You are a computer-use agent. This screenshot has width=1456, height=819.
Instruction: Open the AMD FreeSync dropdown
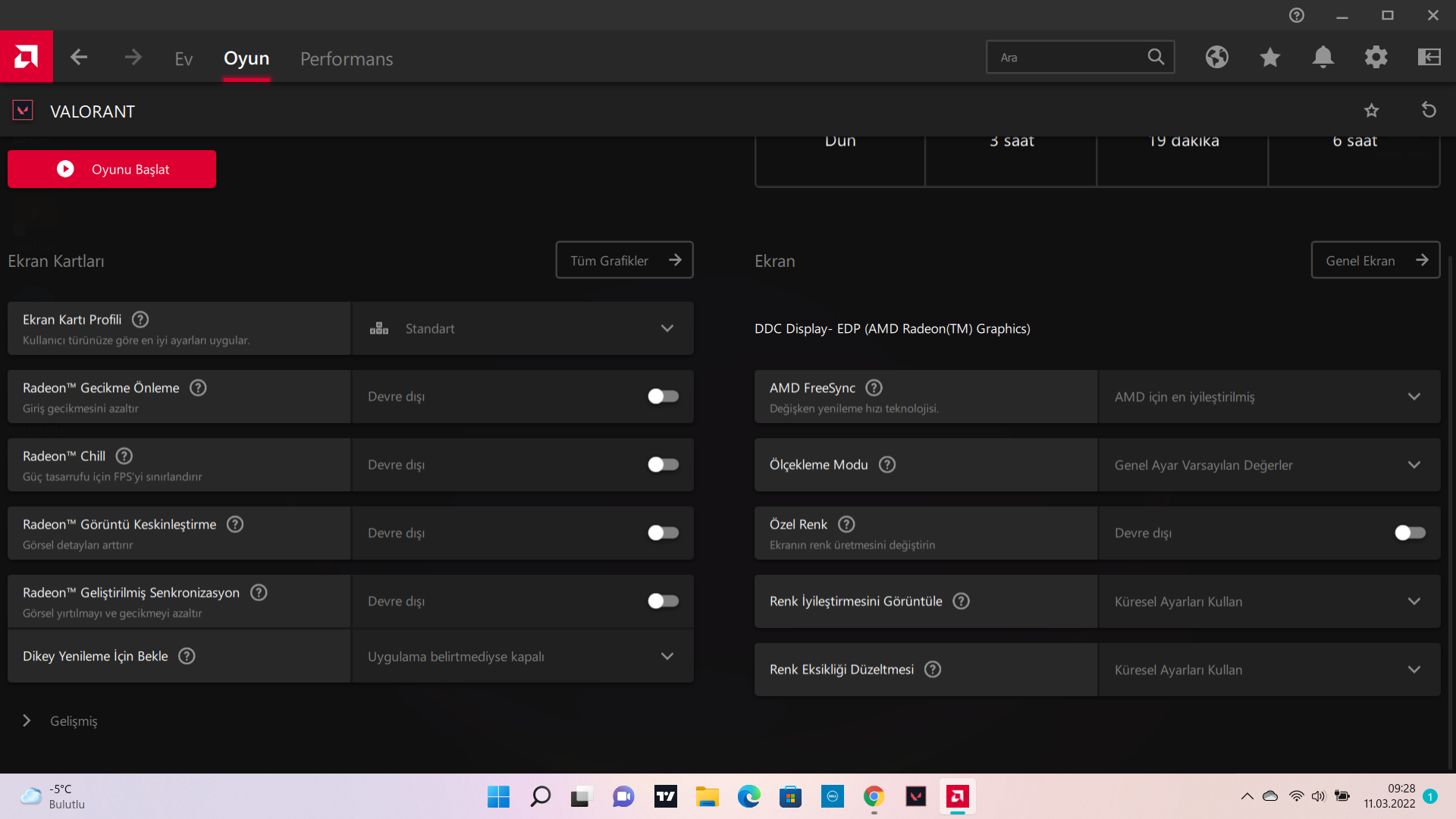[1268, 397]
